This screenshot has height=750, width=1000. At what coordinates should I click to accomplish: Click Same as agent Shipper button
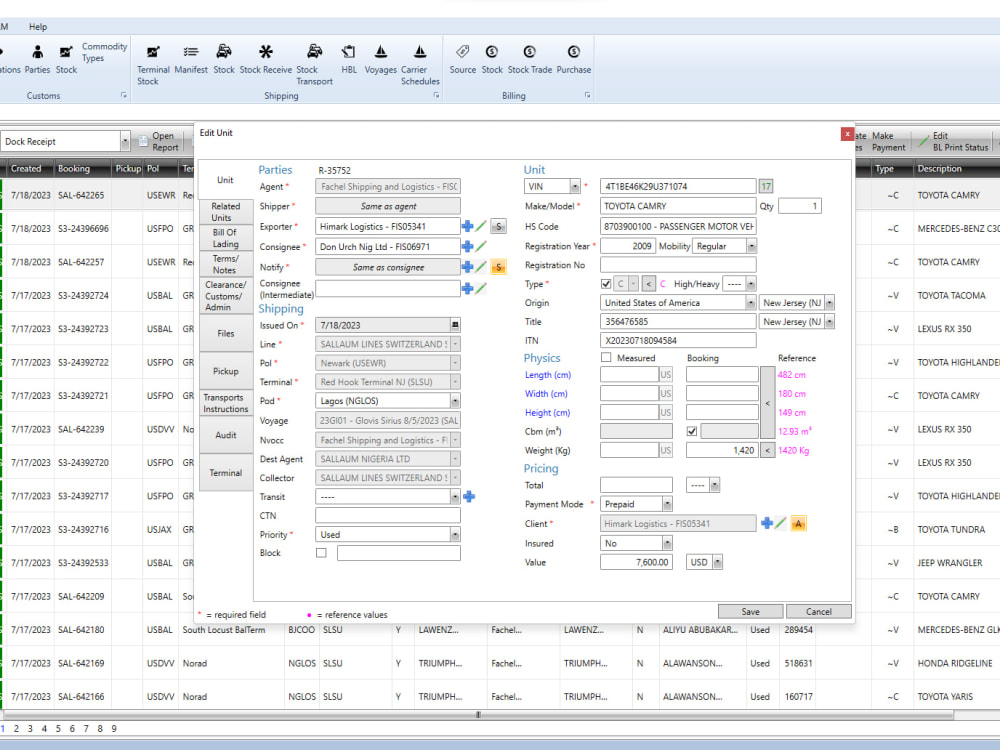pos(388,206)
